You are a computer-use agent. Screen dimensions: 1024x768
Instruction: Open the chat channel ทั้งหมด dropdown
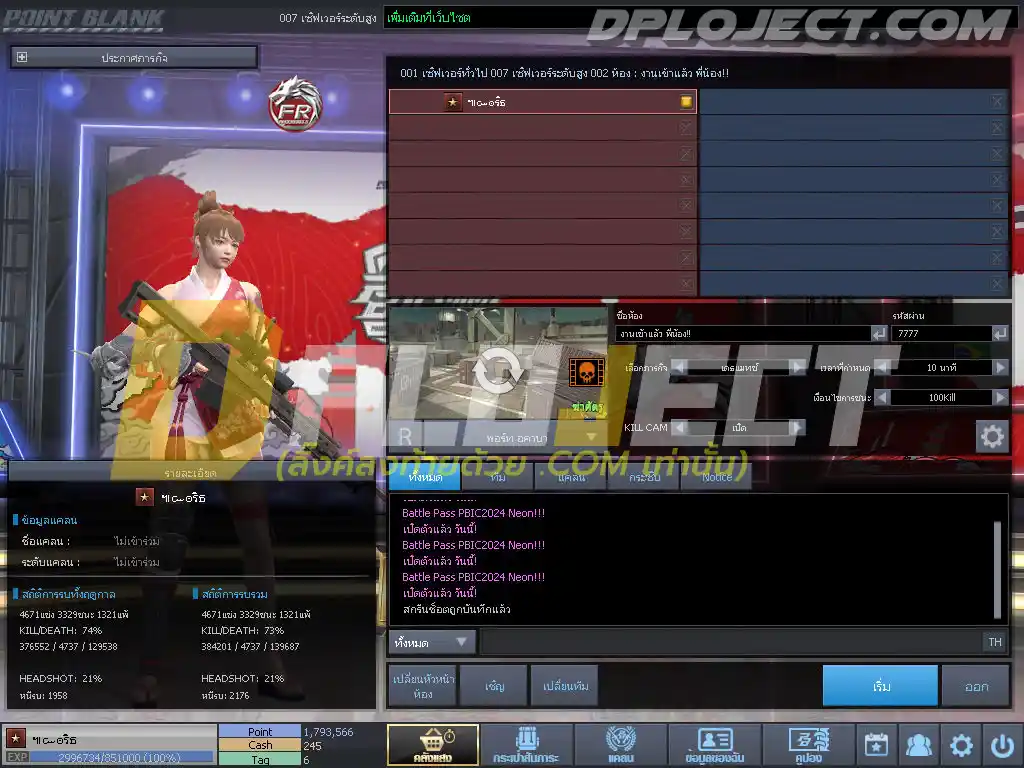point(432,642)
